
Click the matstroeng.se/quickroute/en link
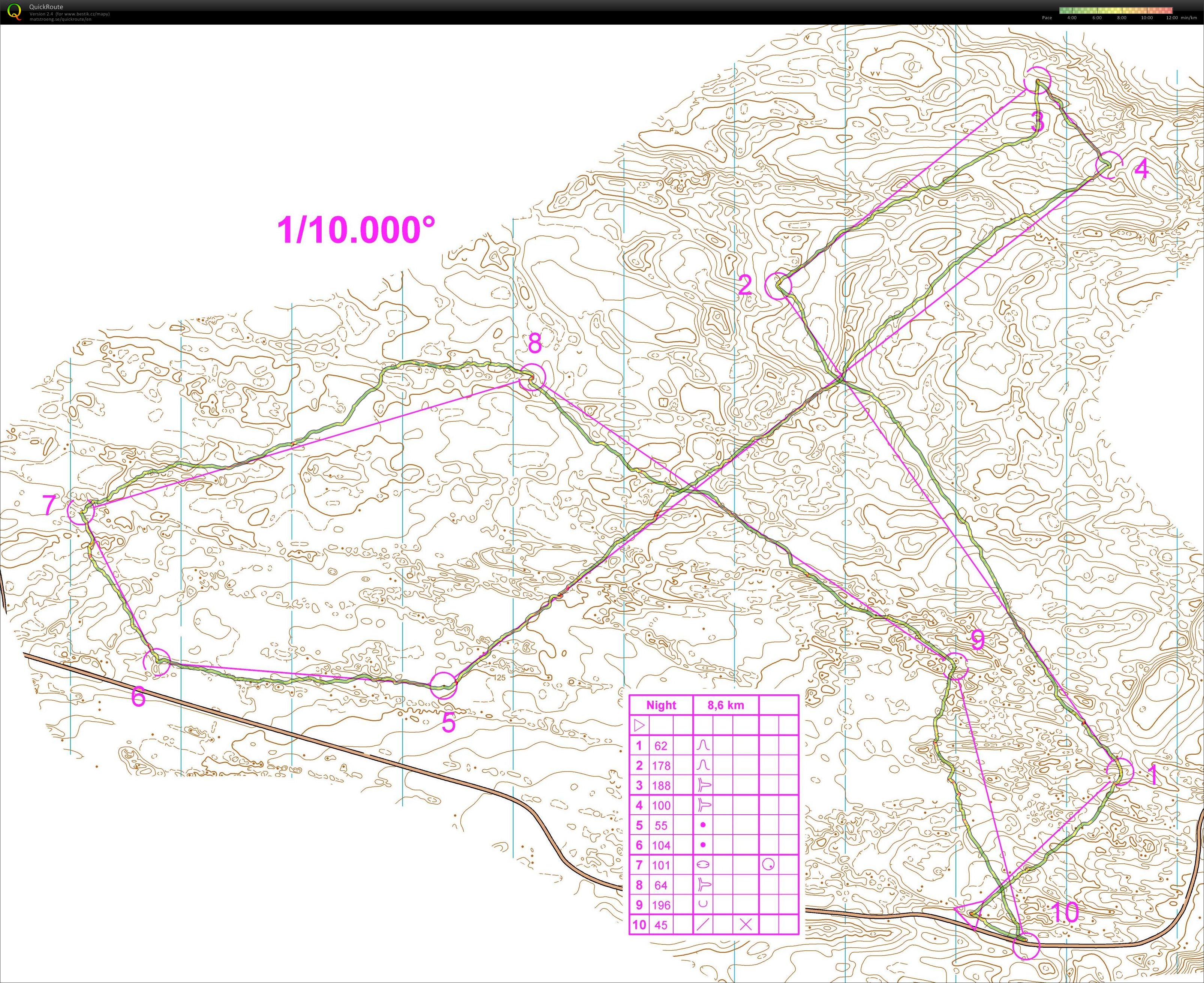pyautogui.click(x=60, y=19)
